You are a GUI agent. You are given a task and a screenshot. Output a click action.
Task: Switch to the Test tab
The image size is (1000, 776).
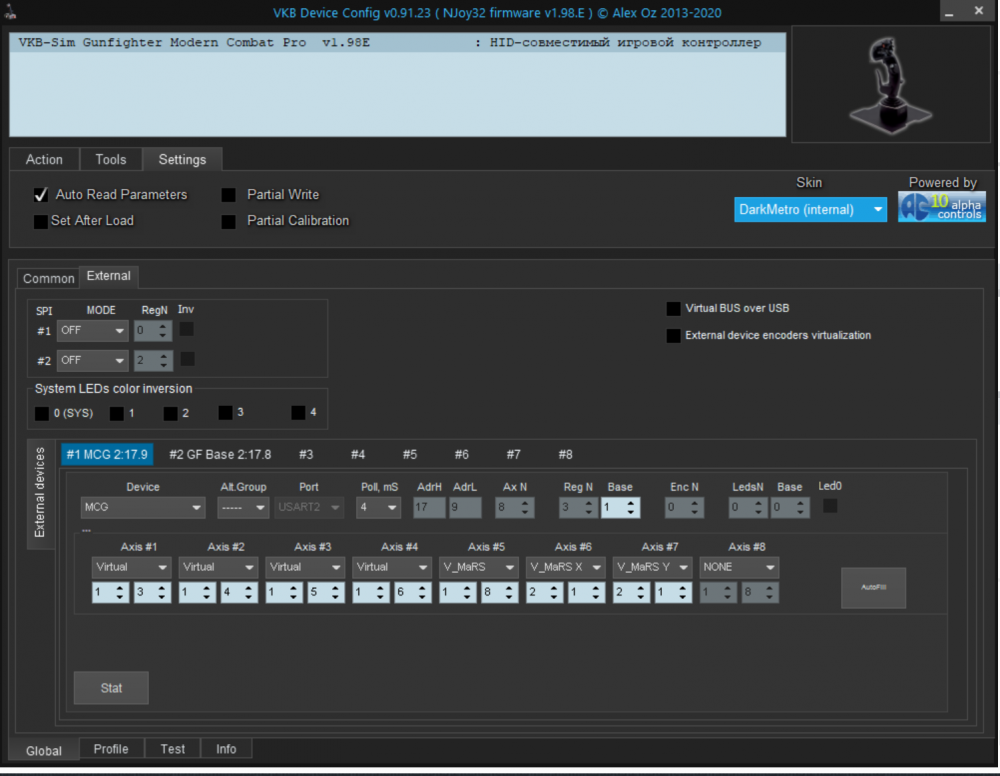(x=172, y=748)
